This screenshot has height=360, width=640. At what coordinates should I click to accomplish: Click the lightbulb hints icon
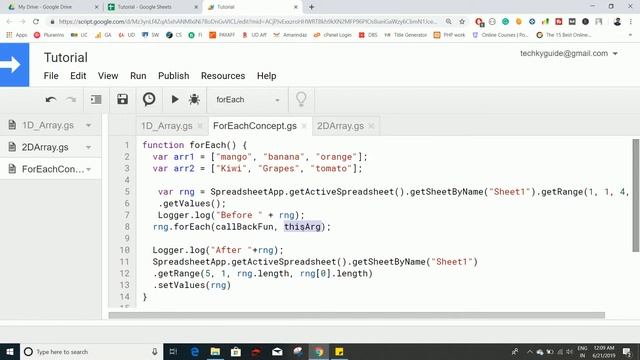[301, 99]
